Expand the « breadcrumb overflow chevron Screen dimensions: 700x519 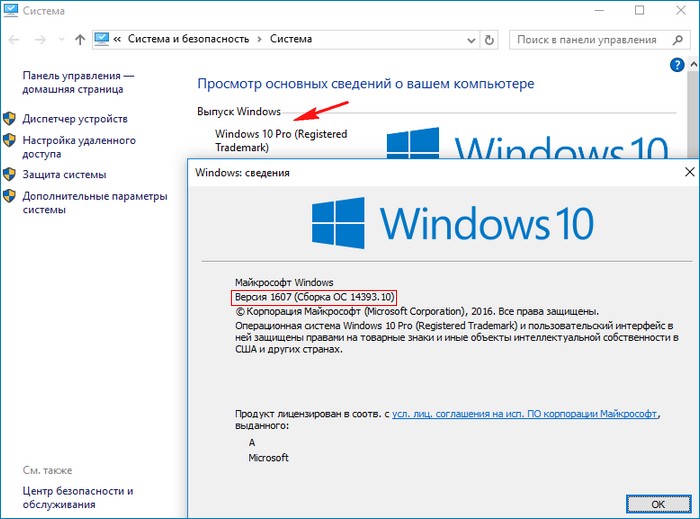(119, 40)
